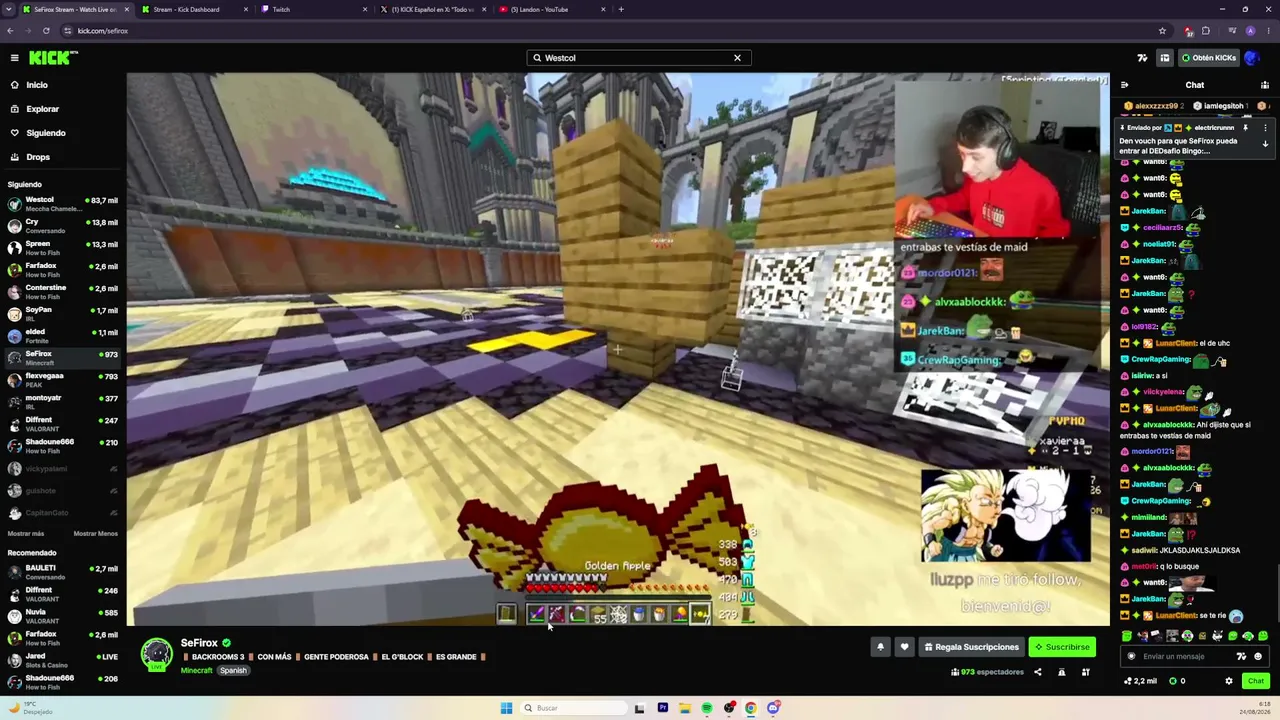The image size is (1280, 720).
Task: Open Spreen's channel from followed list
Action: (x=63, y=248)
